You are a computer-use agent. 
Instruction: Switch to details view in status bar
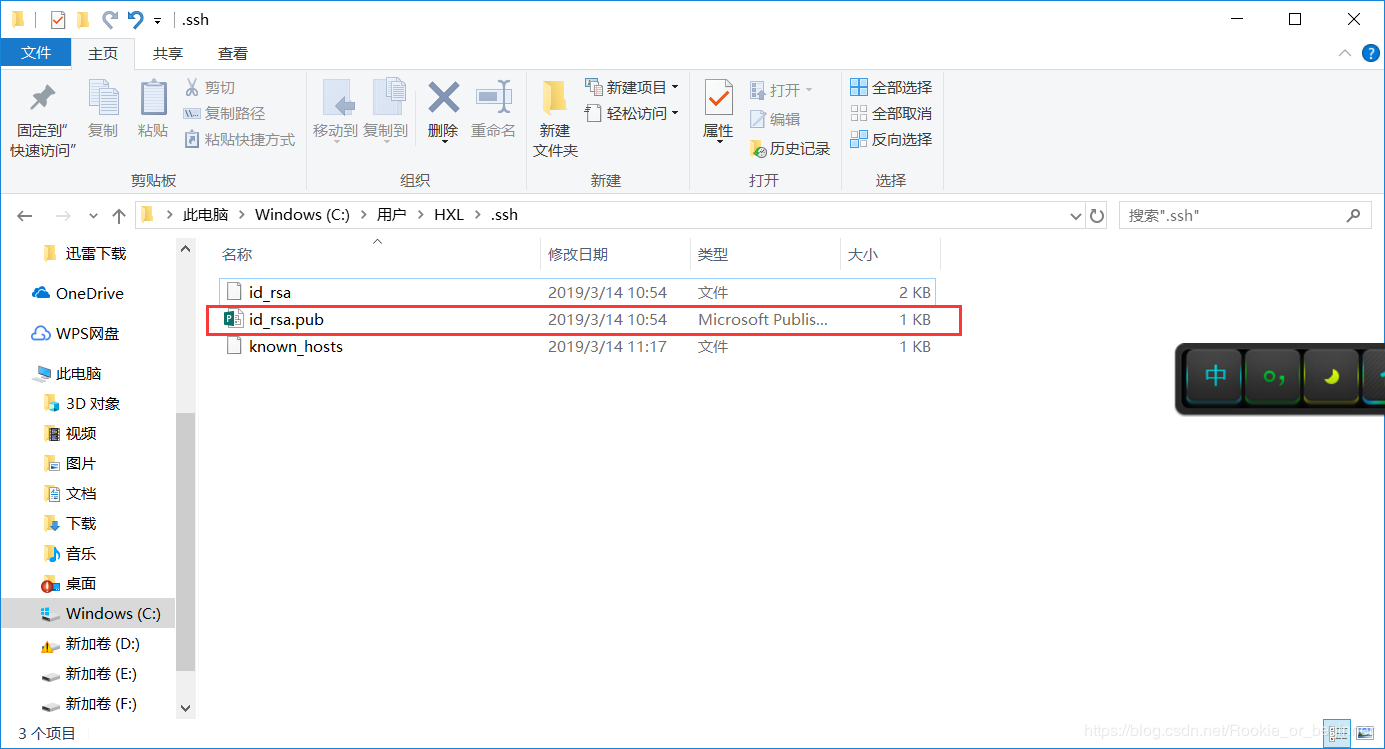1337,733
